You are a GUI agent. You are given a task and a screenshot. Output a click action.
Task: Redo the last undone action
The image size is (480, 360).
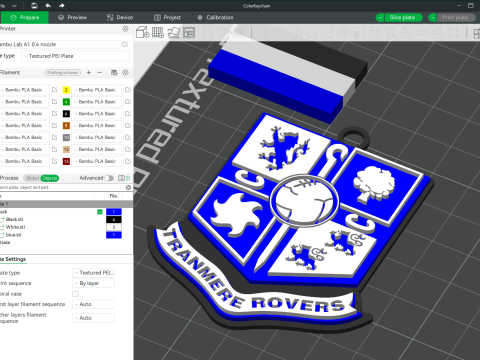tap(62, 6)
